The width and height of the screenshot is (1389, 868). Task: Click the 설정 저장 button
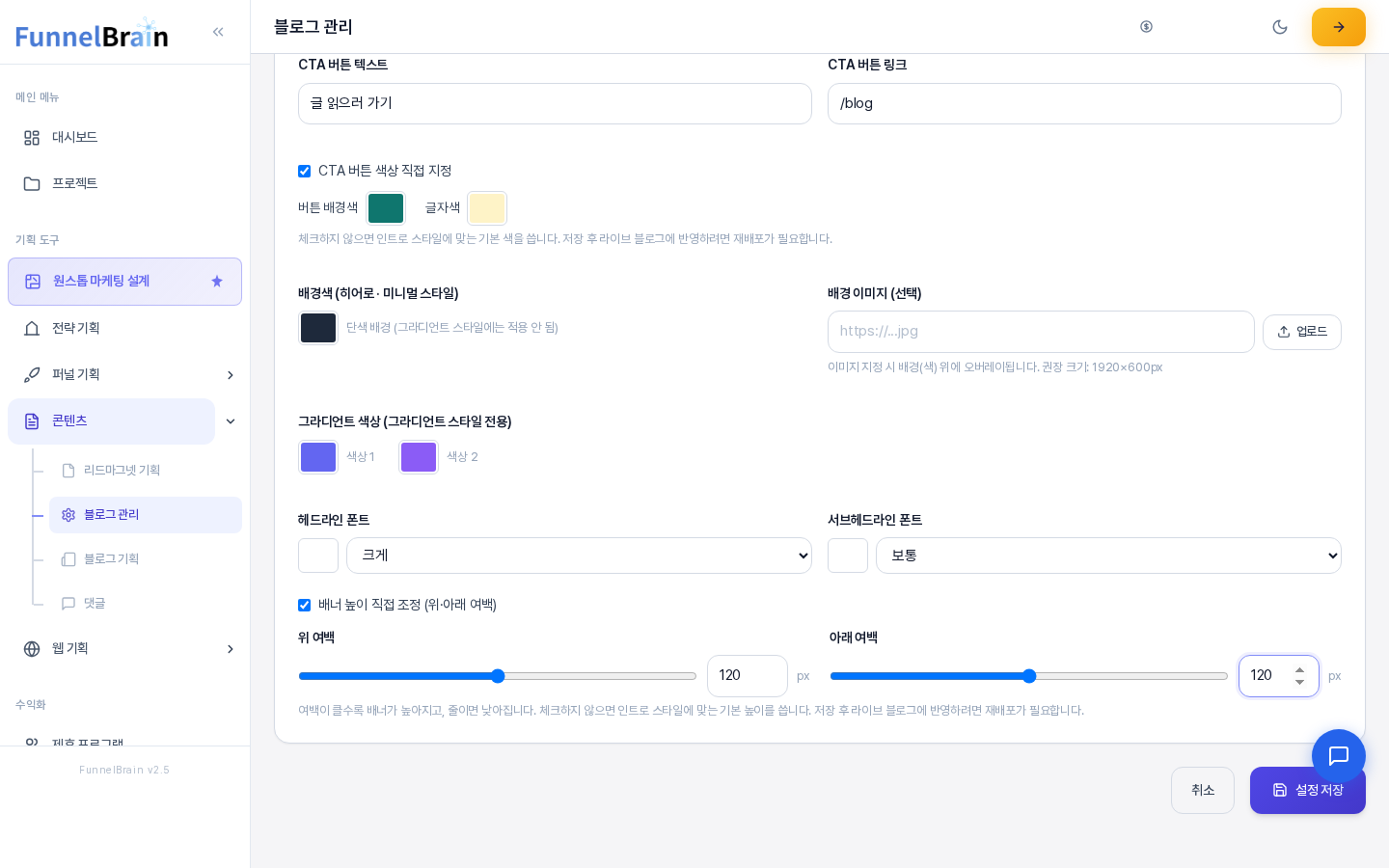click(1307, 791)
